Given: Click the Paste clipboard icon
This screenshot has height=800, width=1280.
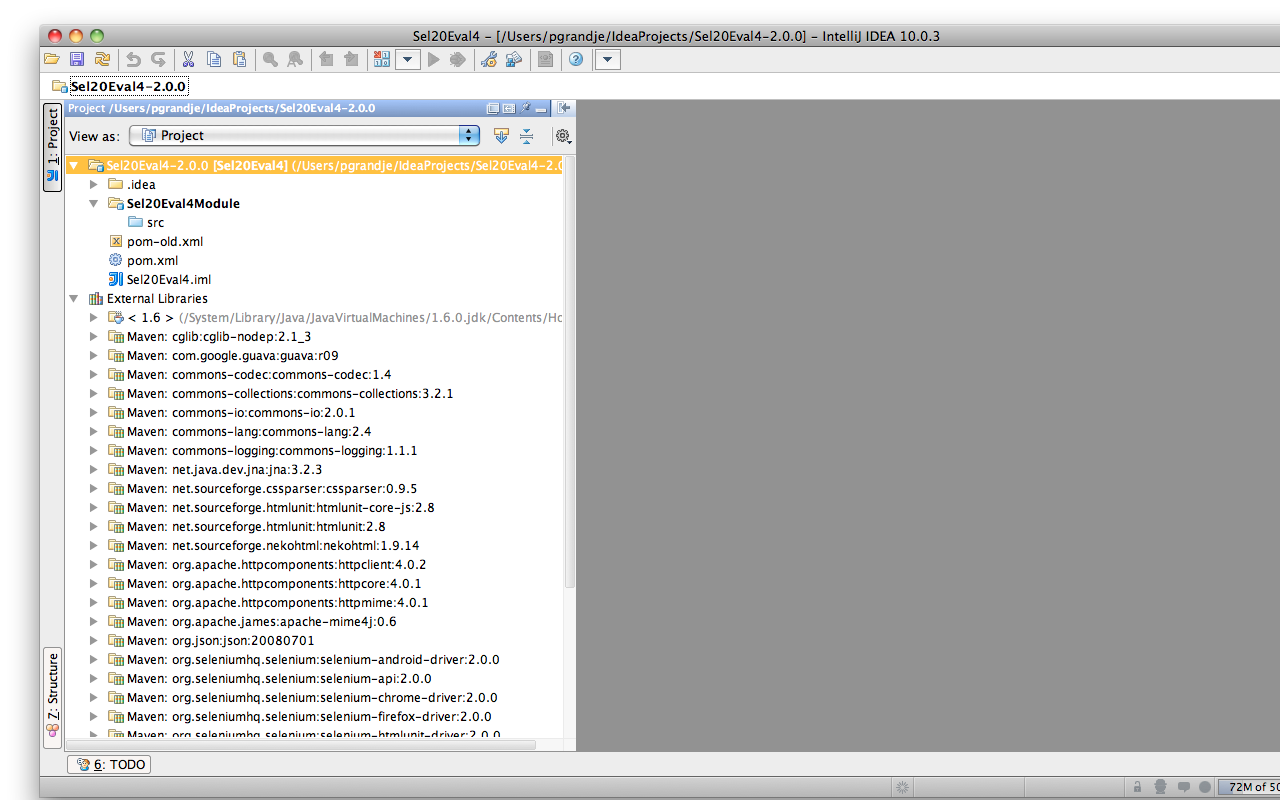Looking at the screenshot, I should click(239, 60).
